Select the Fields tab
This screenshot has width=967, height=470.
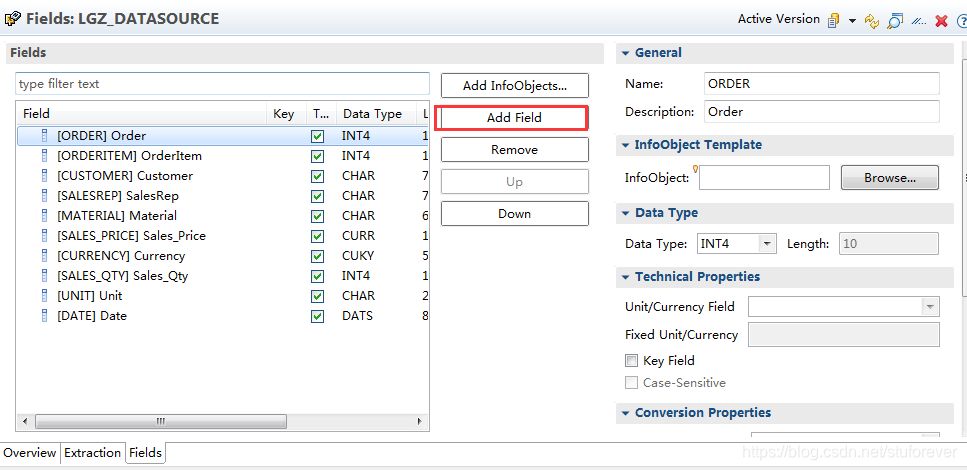coord(146,453)
